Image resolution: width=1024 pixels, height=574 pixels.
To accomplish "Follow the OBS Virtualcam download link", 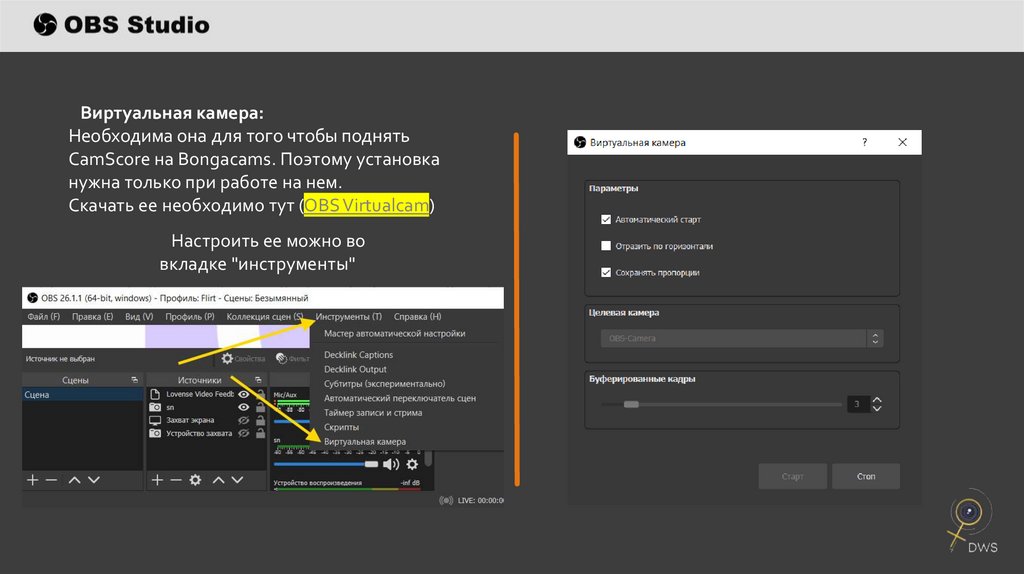I will pos(367,205).
